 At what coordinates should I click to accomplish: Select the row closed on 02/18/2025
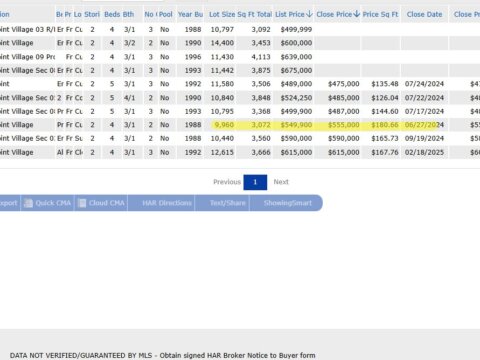pyautogui.click(x=240, y=152)
